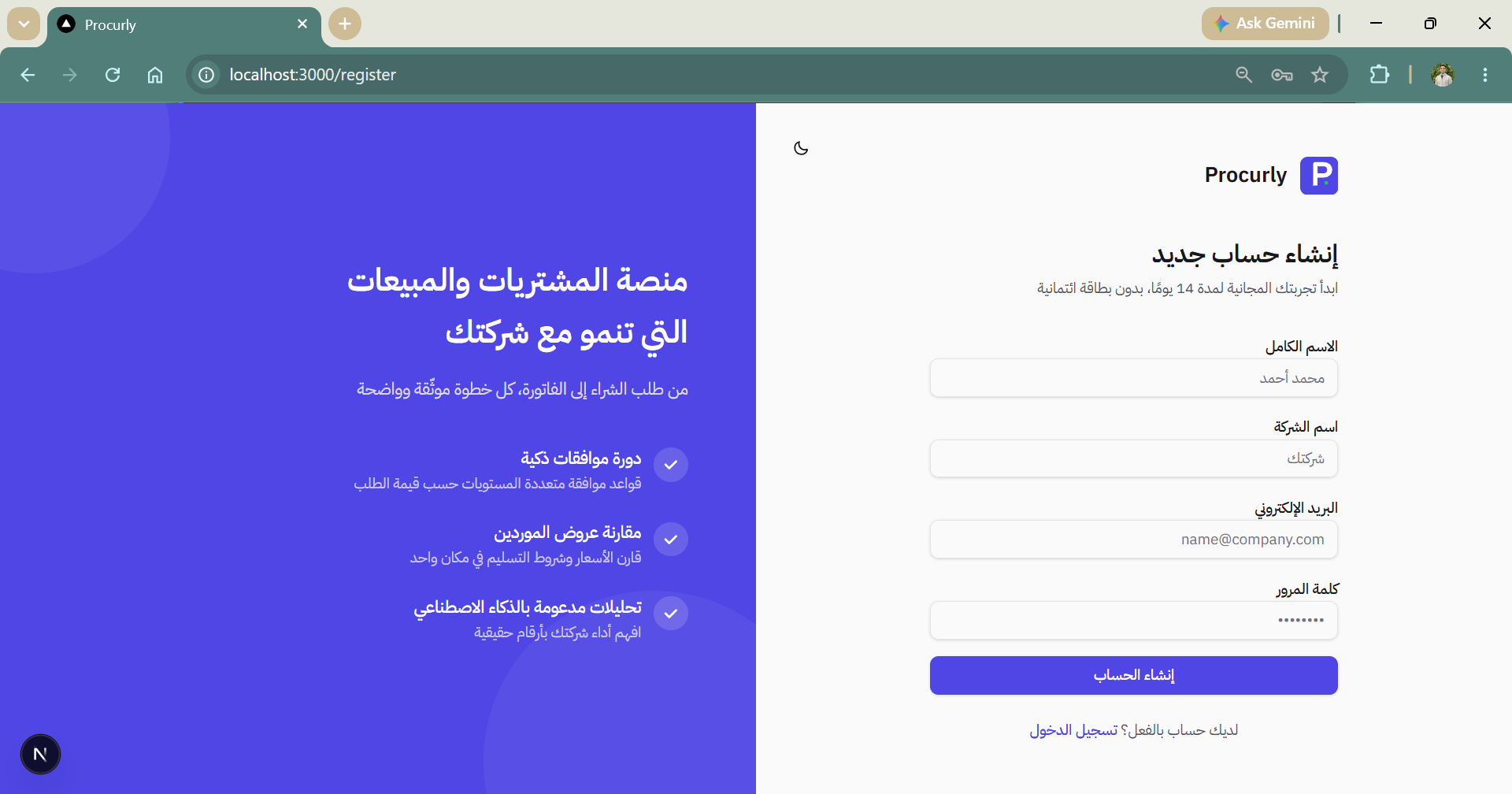
Task: Click the checkmark icon beside مقارنة عروض الموردين
Action: (x=671, y=540)
